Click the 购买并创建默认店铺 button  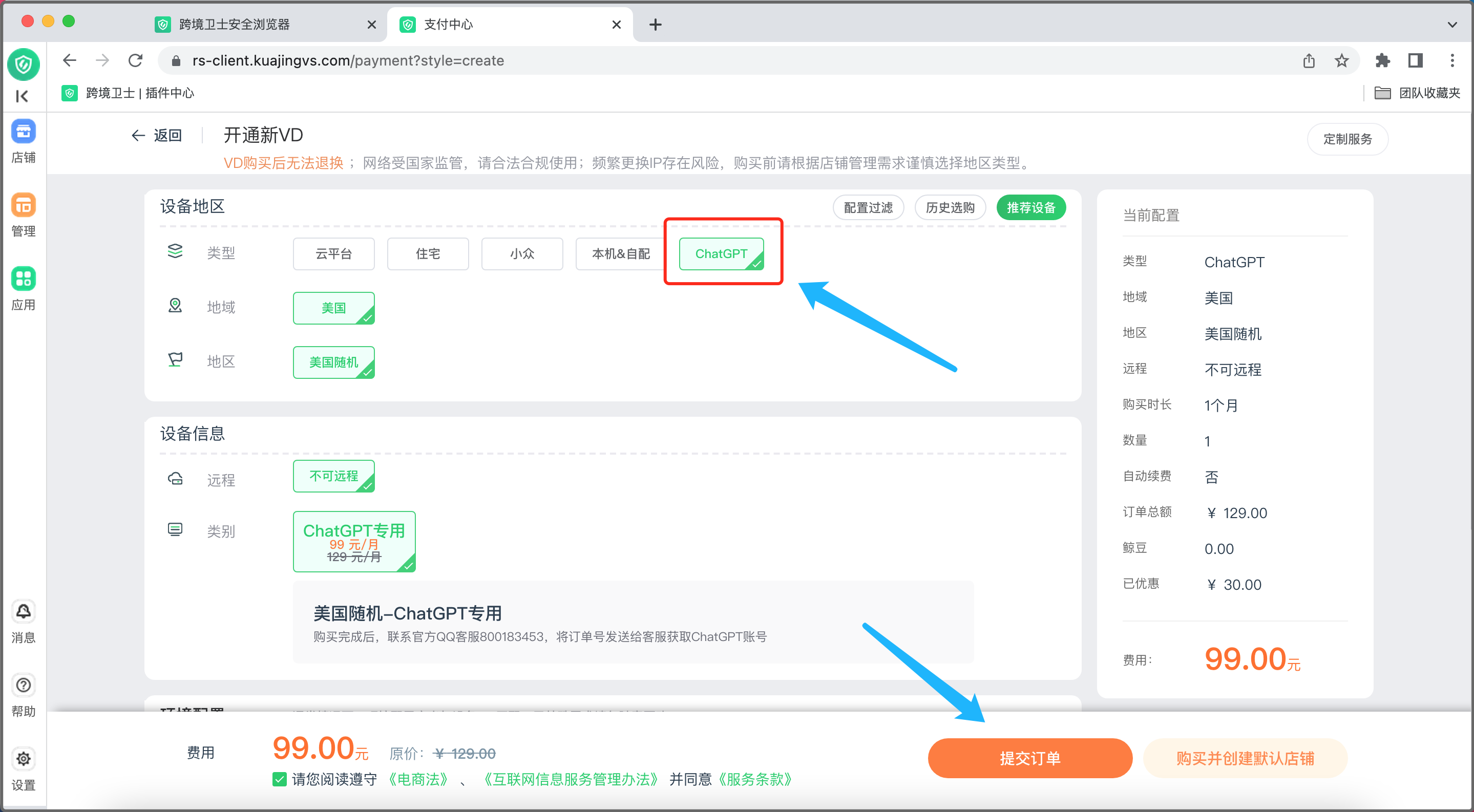(1245, 758)
